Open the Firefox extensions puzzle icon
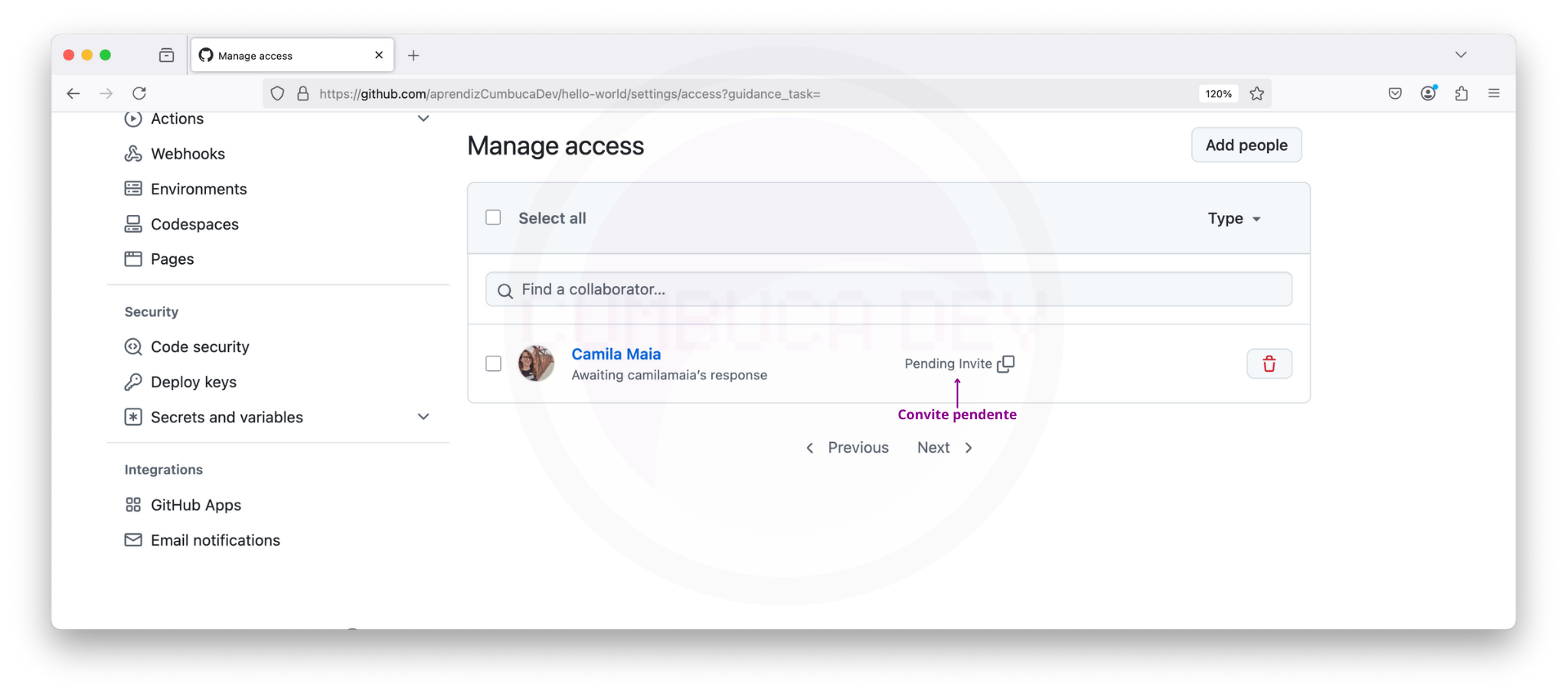This screenshot has height=697, width=1568. [x=1461, y=94]
